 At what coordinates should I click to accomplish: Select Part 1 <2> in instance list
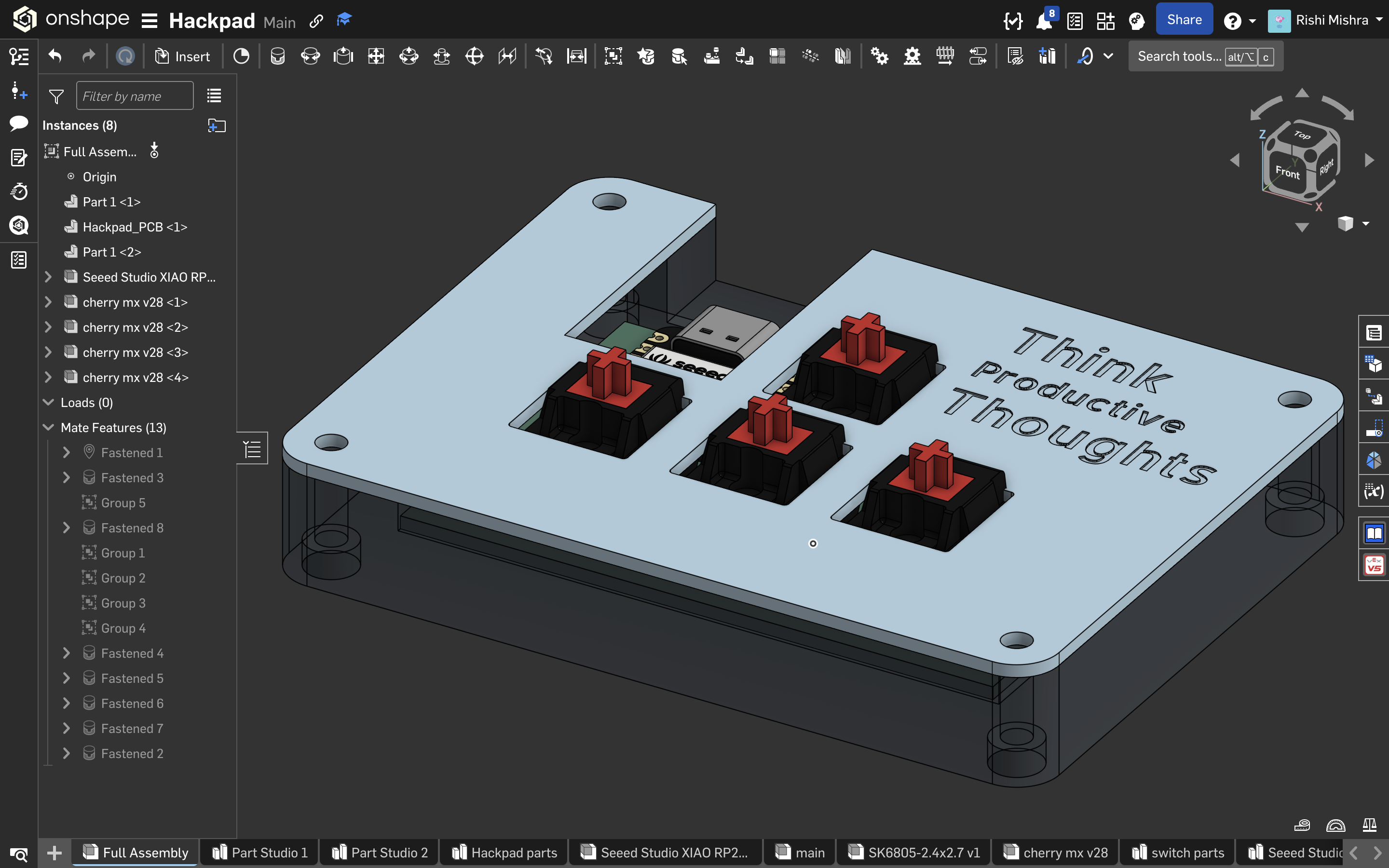pyautogui.click(x=111, y=251)
